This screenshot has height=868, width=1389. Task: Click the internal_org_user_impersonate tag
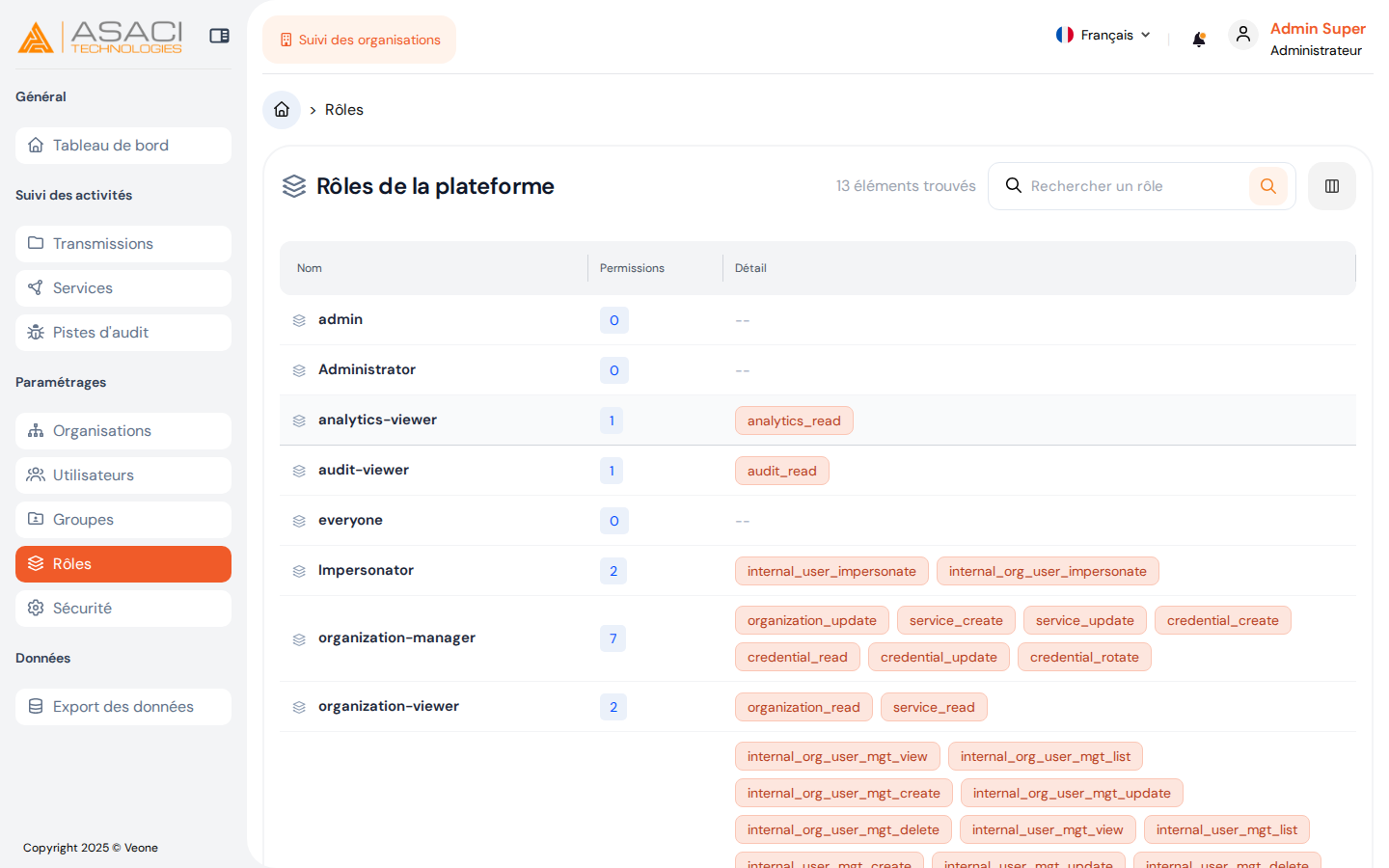pyautogui.click(x=1048, y=571)
